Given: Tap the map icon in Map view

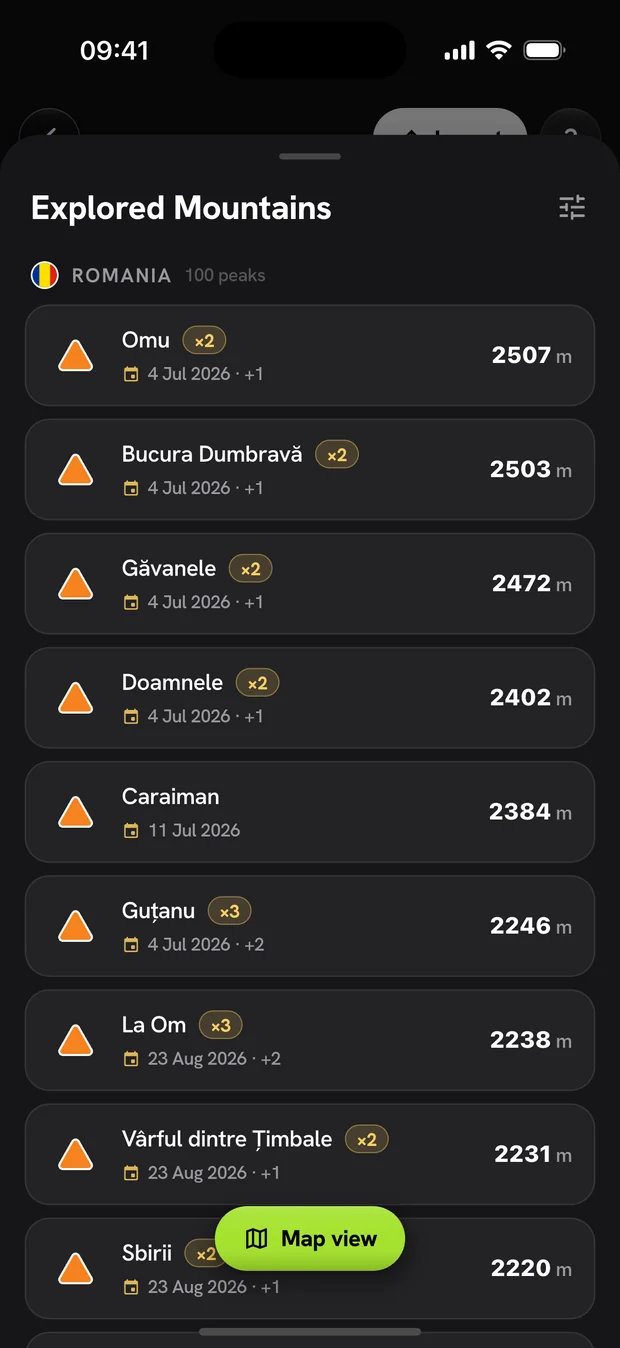Looking at the screenshot, I should click(x=257, y=1239).
